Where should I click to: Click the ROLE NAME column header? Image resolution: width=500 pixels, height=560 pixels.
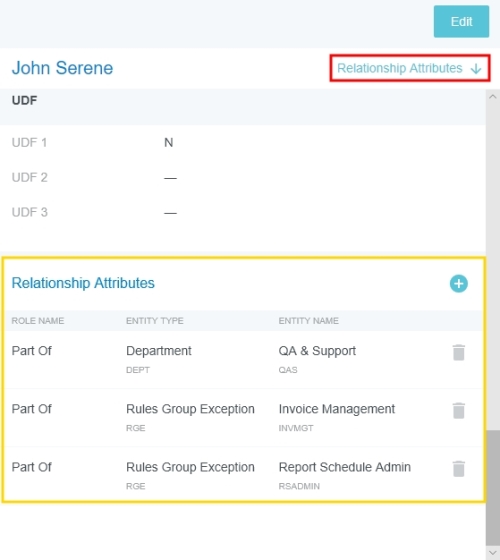point(38,321)
